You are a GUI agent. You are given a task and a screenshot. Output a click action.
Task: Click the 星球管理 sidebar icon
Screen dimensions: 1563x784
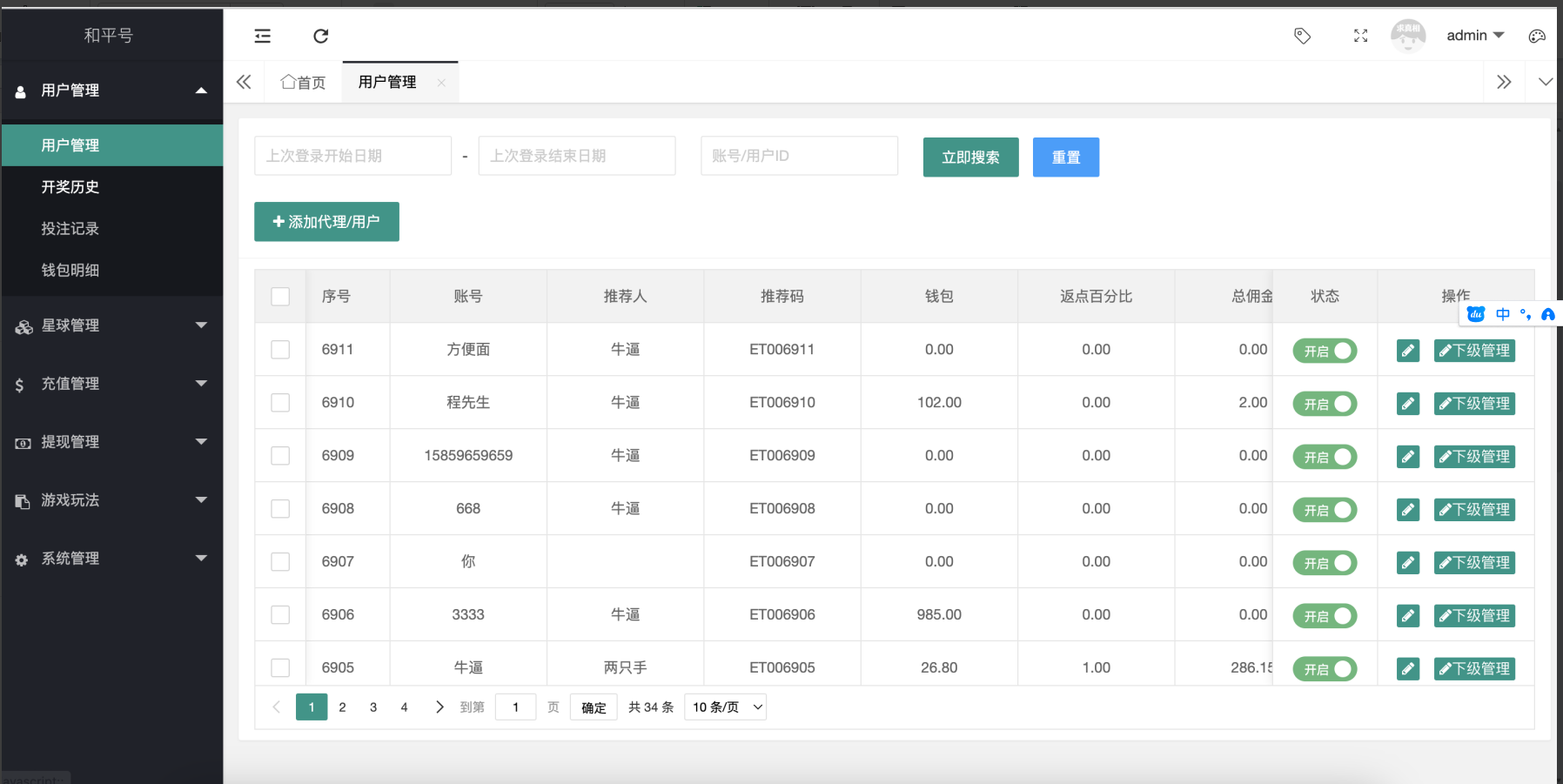coord(23,326)
